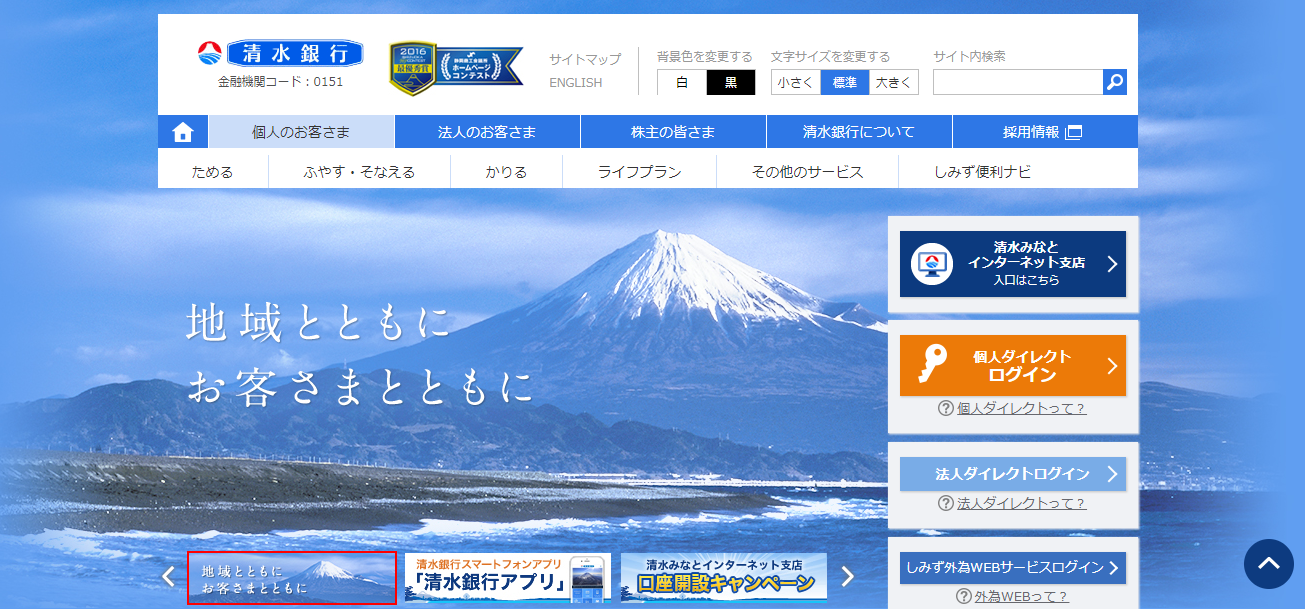
Task: Set text size to 小さく
Action: click(796, 83)
